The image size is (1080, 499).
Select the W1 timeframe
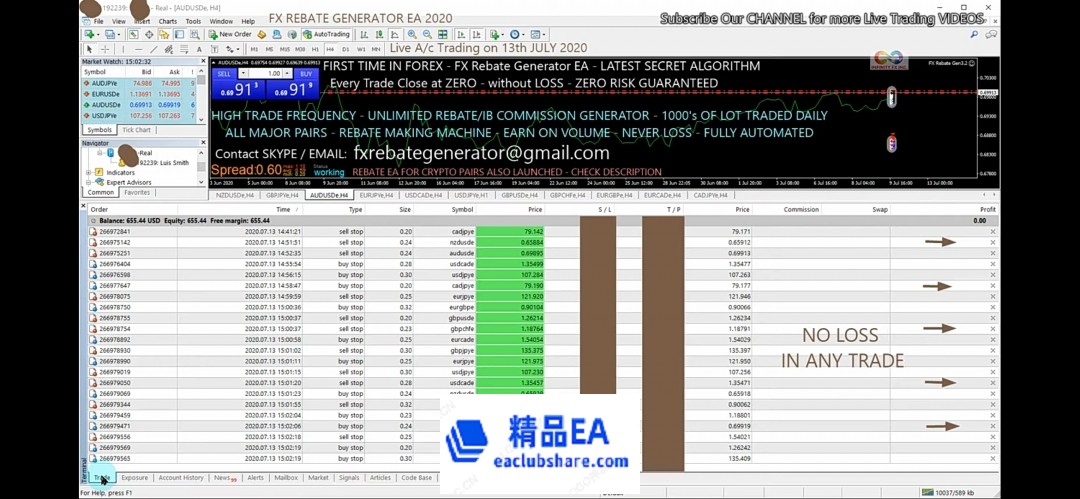[x=361, y=49]
